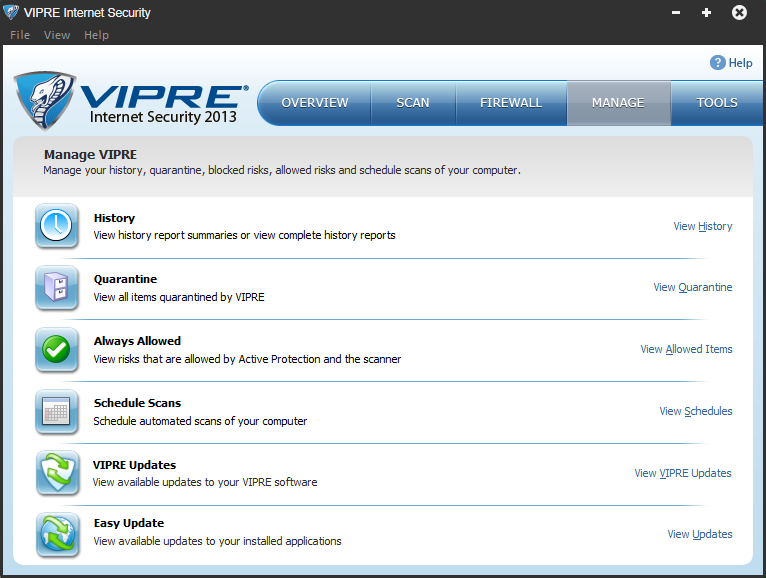This screenshot has height=578, width=766.
Task: Click the Always Allowed green checkmark icon
Action: tap(57, 349)
